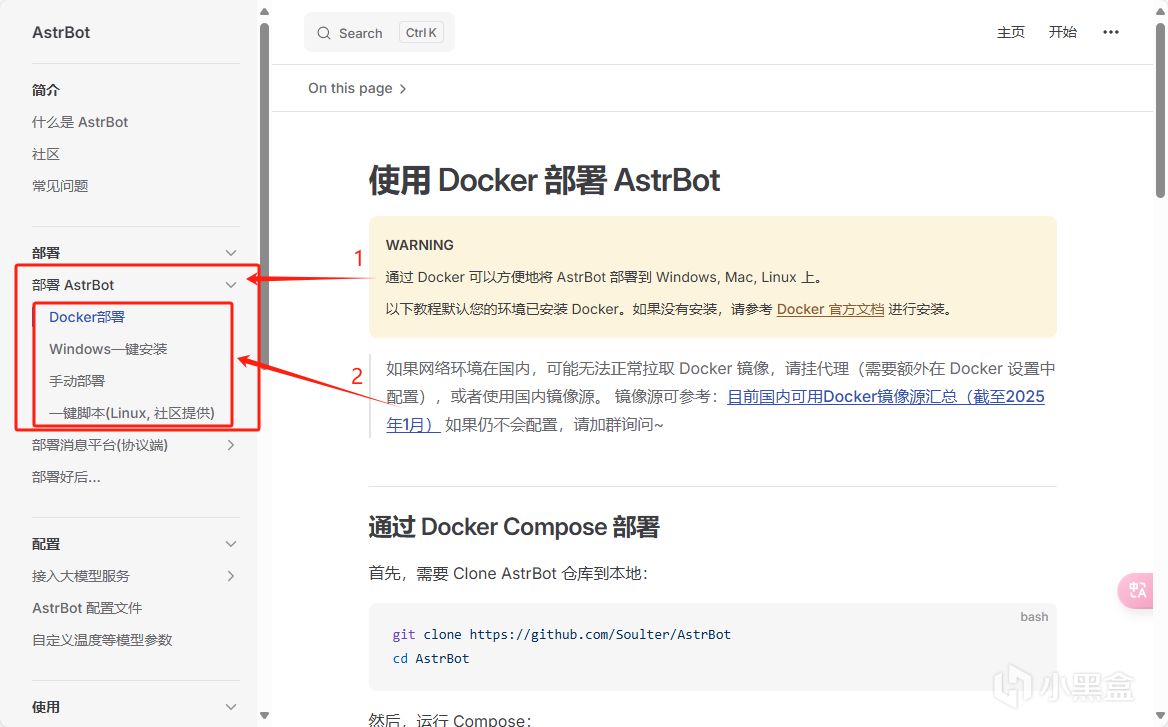
Task: Click the 通过 Docker Compose 部署 heading
Action: [514, 527]
